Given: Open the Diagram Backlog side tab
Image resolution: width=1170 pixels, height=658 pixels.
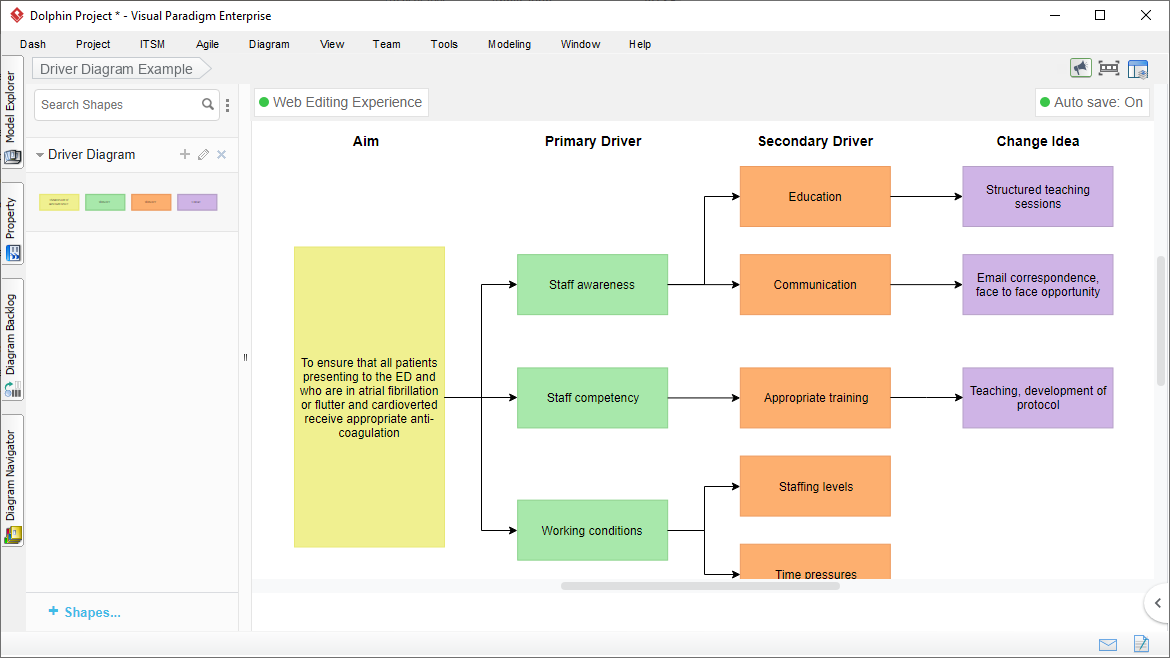Looking at the screenshot, I should (12, 342).
